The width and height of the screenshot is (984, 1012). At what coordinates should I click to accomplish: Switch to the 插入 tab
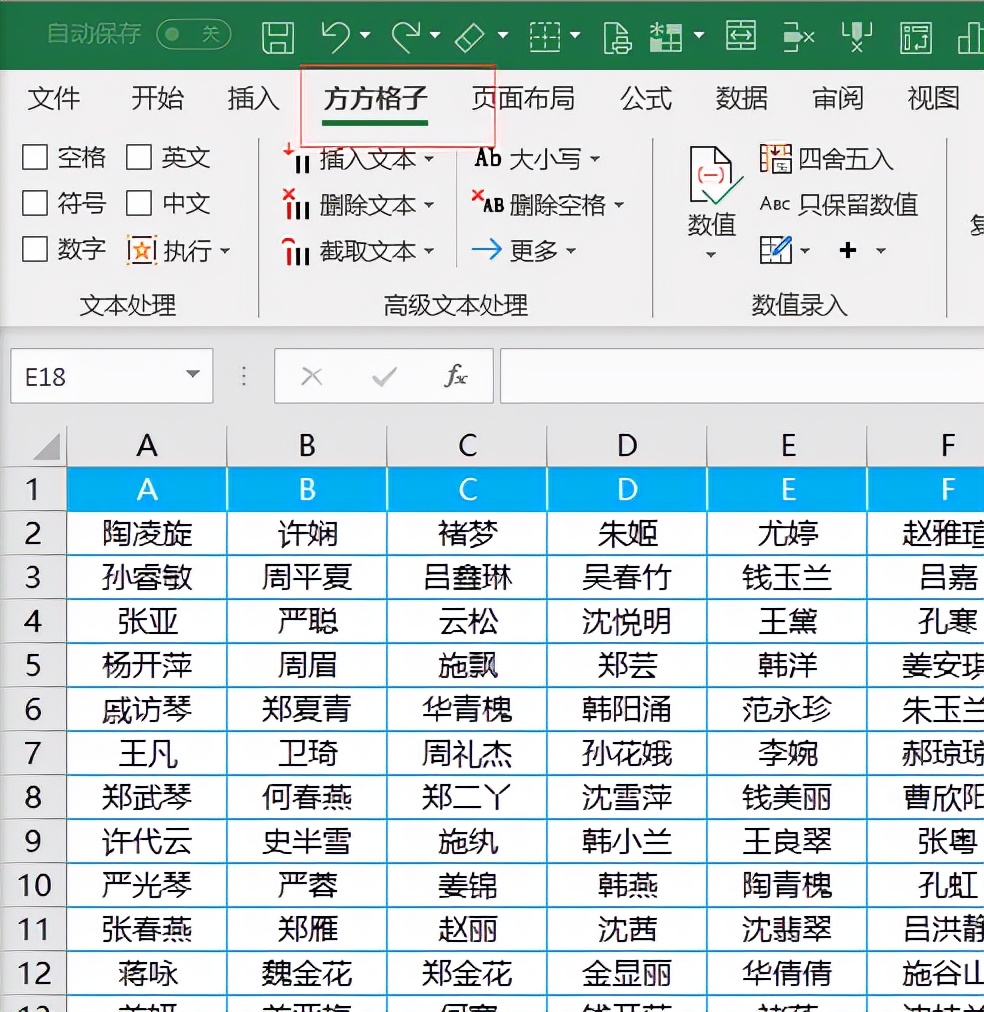[254, 99]
